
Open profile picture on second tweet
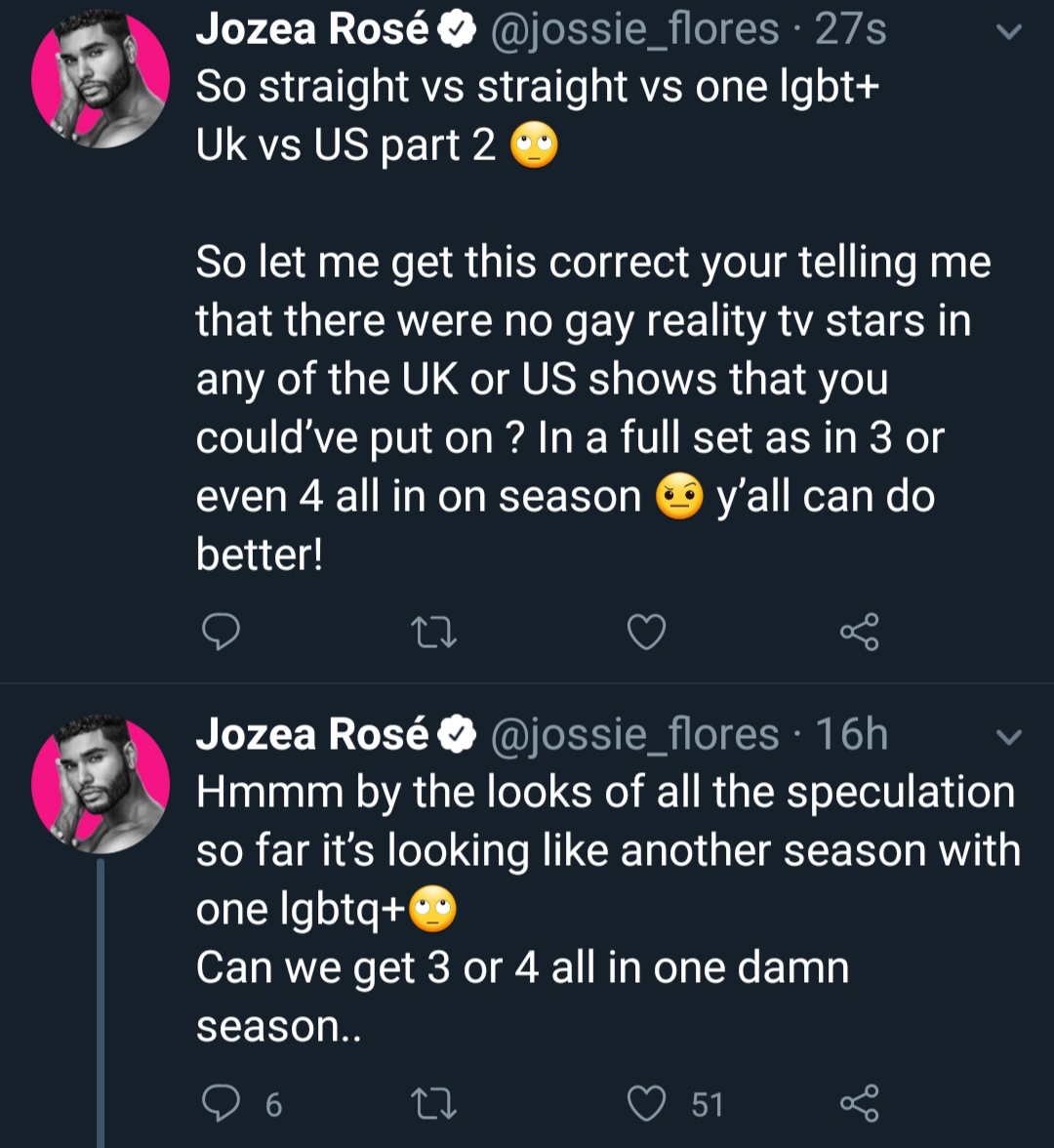tap(101, 784)
